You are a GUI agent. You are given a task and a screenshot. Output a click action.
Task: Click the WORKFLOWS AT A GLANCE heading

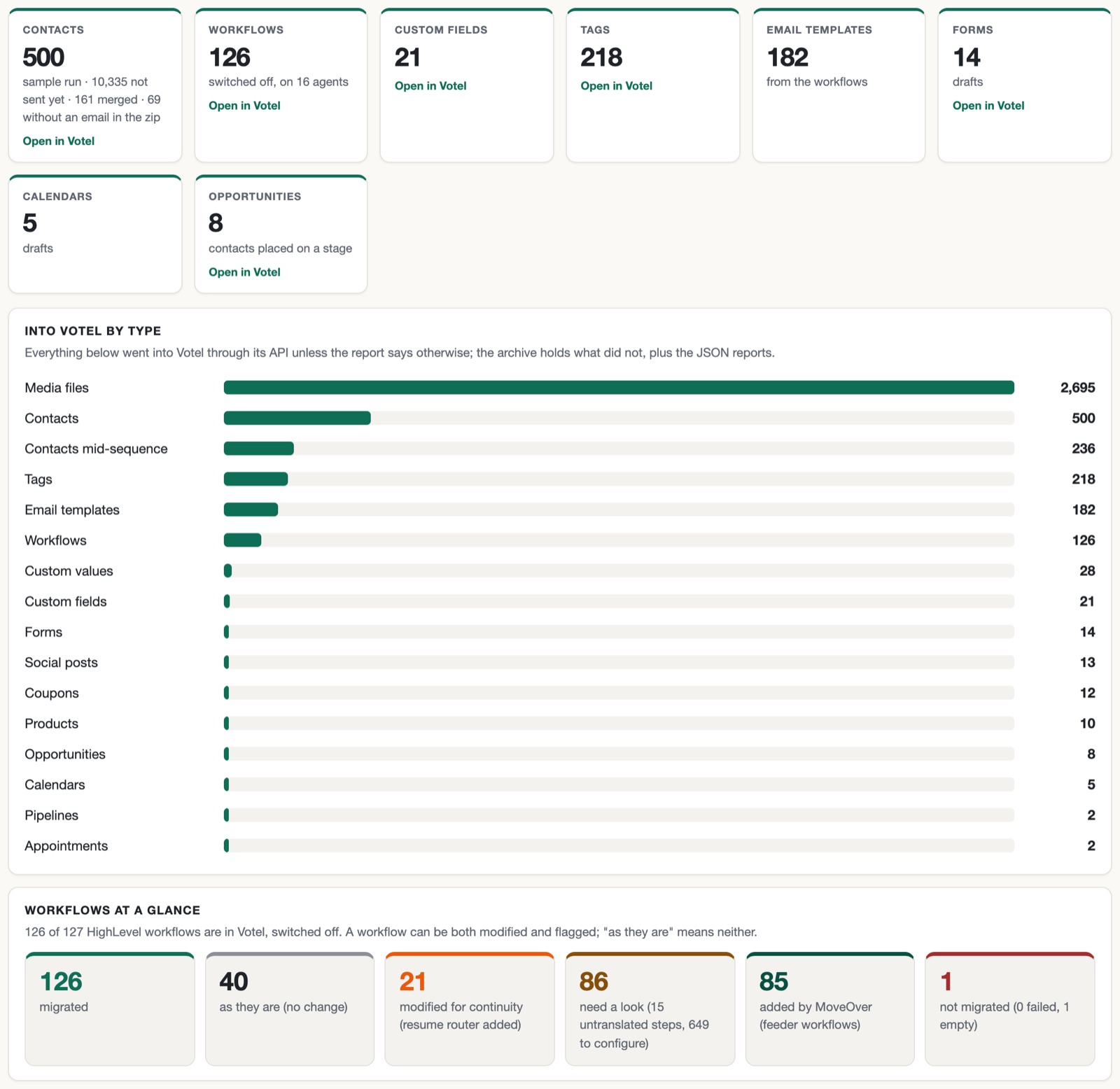tap(112, 911)
